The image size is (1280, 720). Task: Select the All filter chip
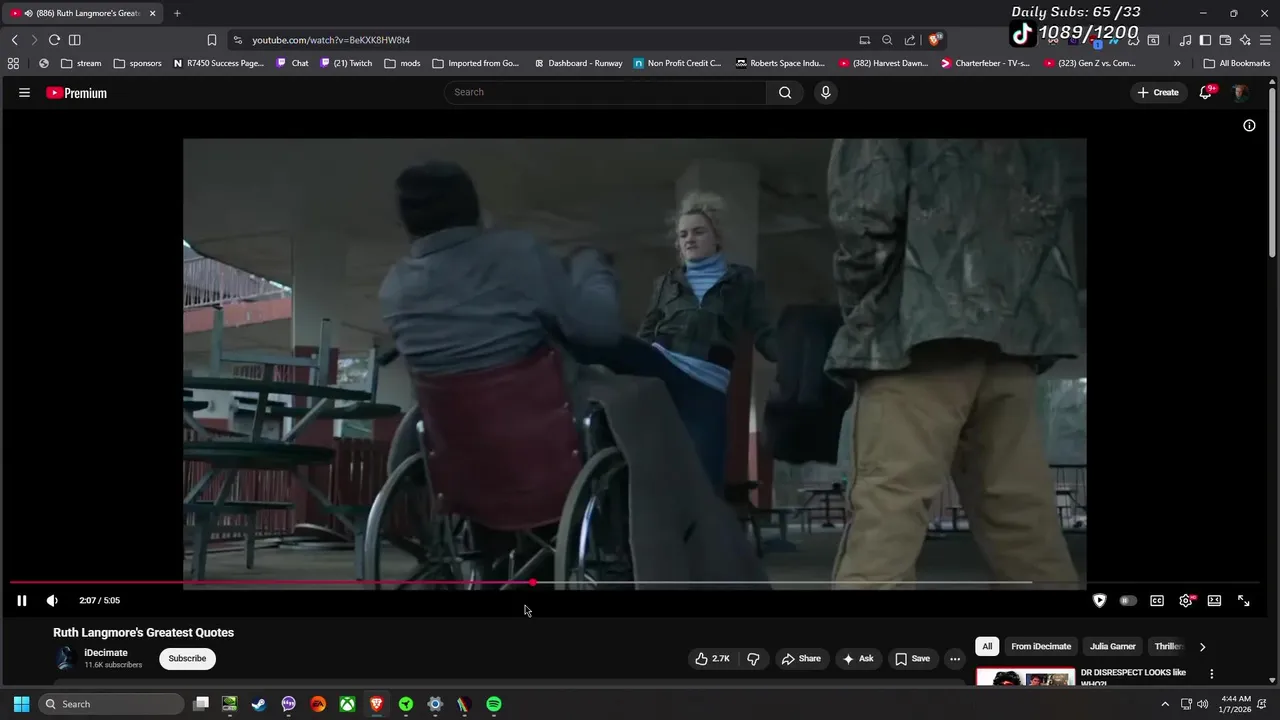pos(987,647)
